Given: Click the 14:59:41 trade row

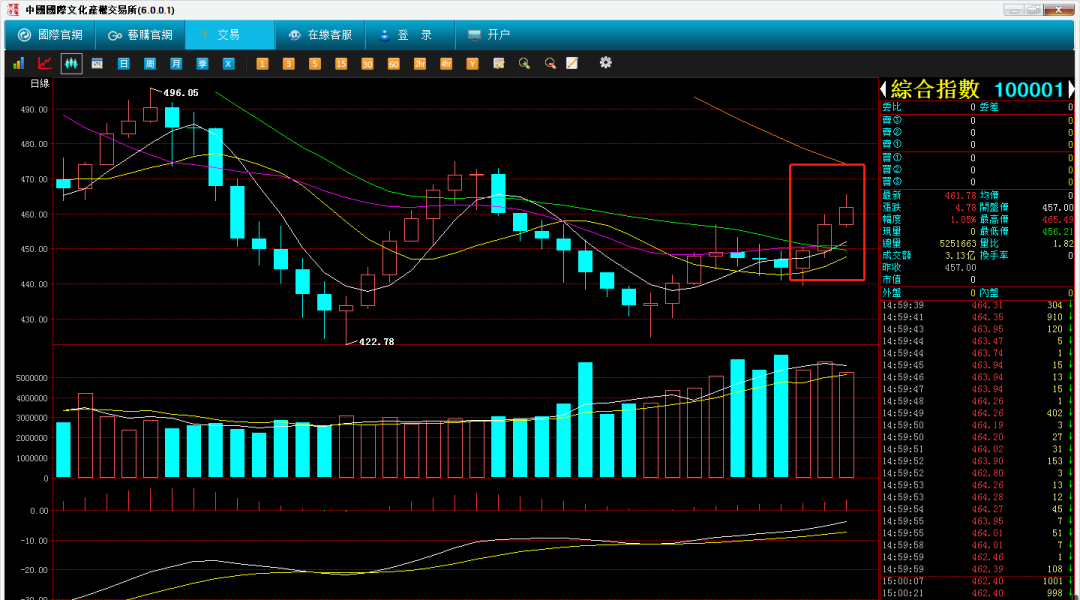Looking at the screenshot, I should pos(977,318).
